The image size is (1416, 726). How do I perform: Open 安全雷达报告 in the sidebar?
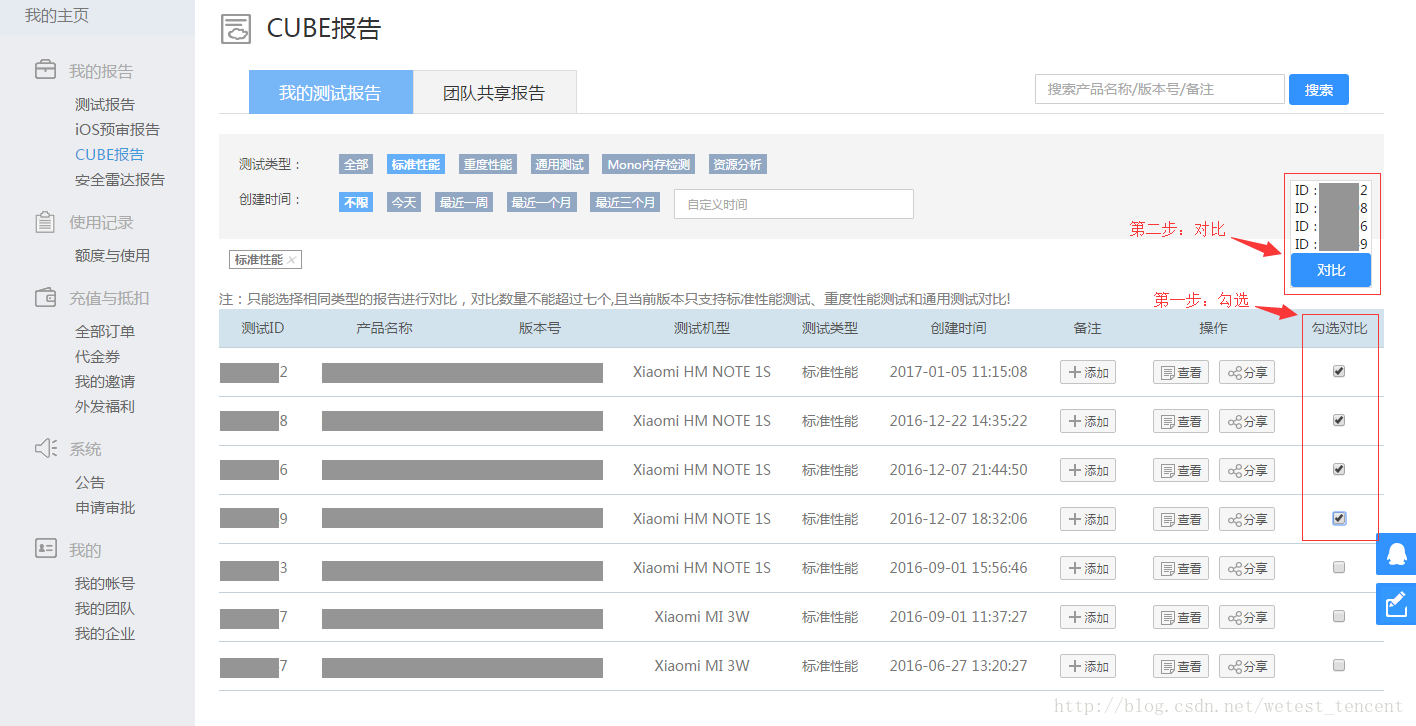click(119, 180)
